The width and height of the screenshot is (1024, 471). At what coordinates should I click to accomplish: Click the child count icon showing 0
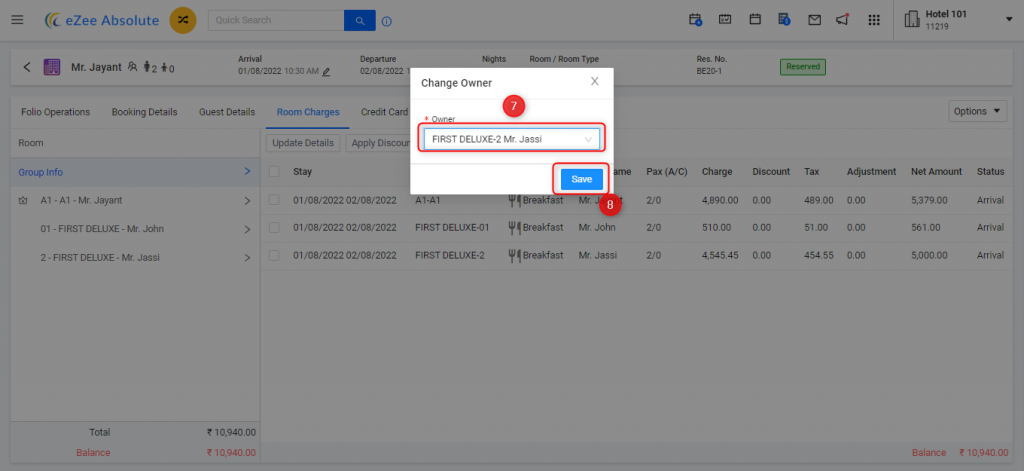(165, 67)
